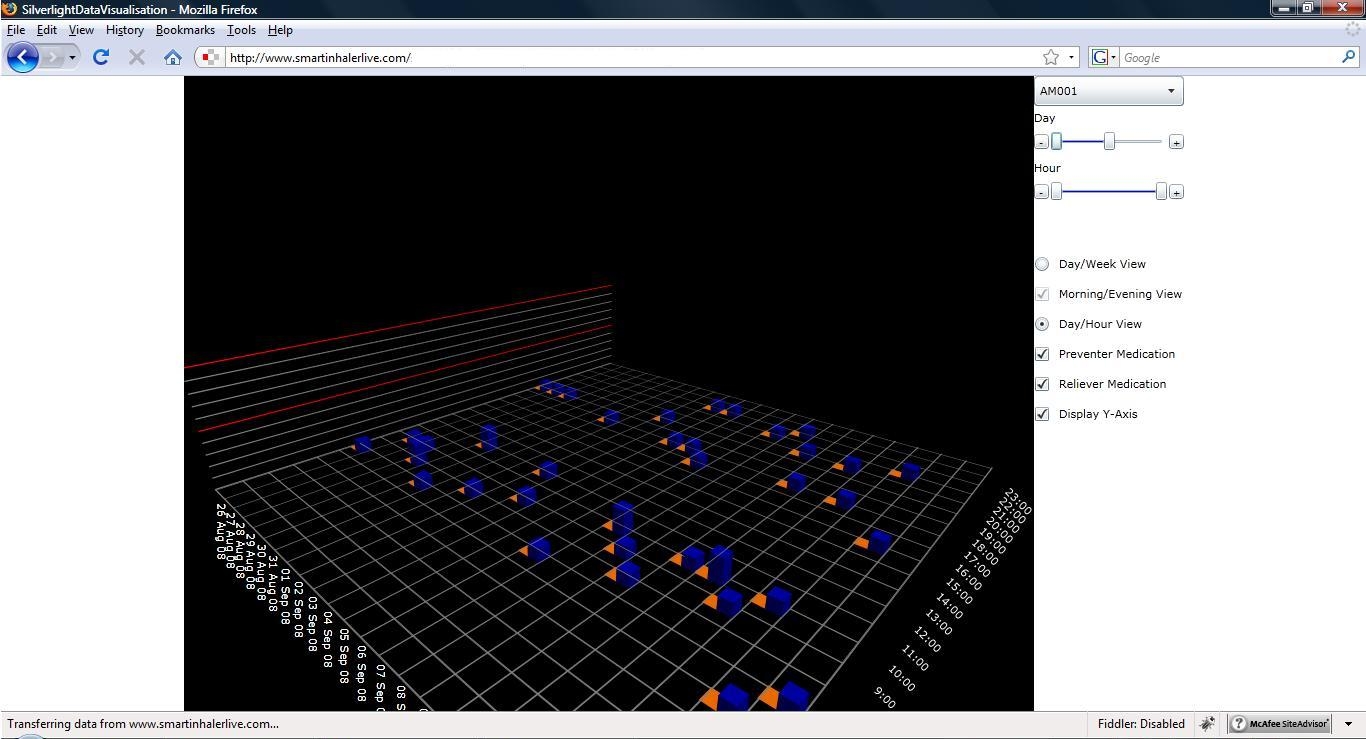
Task: Open the back/forward history dropdown arrow
Action: (x=72, y=58)
